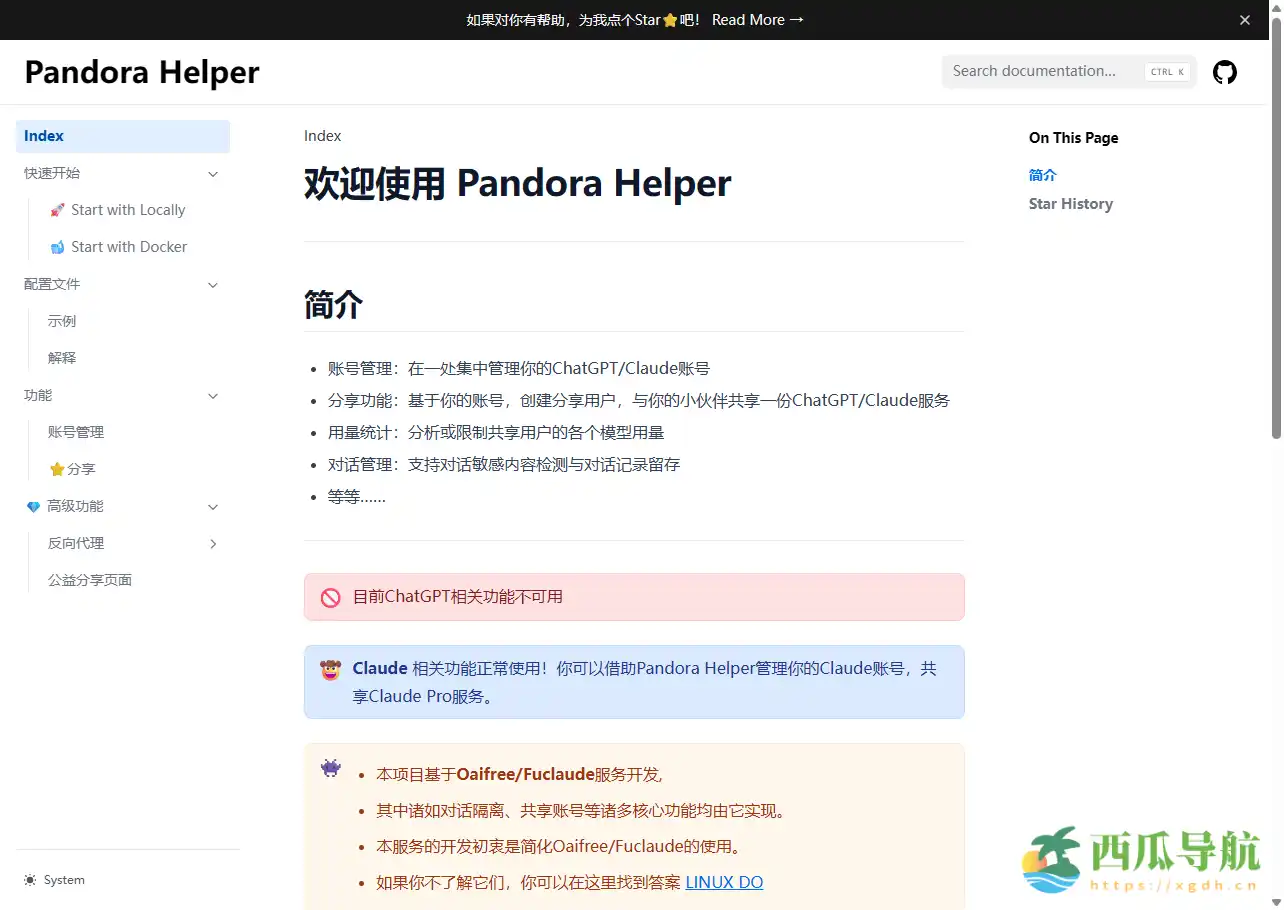This screenshot has width=1284, height=910.
Task: Open the project's GitHub page
Action: (1224, 71)
